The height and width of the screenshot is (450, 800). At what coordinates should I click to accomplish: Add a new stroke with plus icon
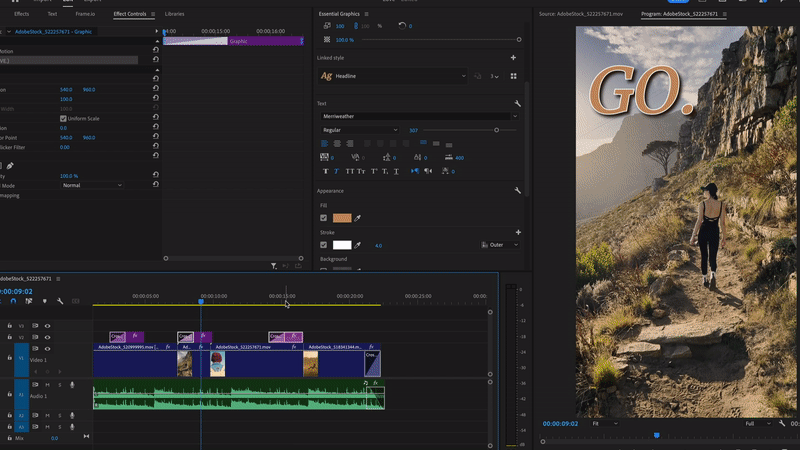518,232
